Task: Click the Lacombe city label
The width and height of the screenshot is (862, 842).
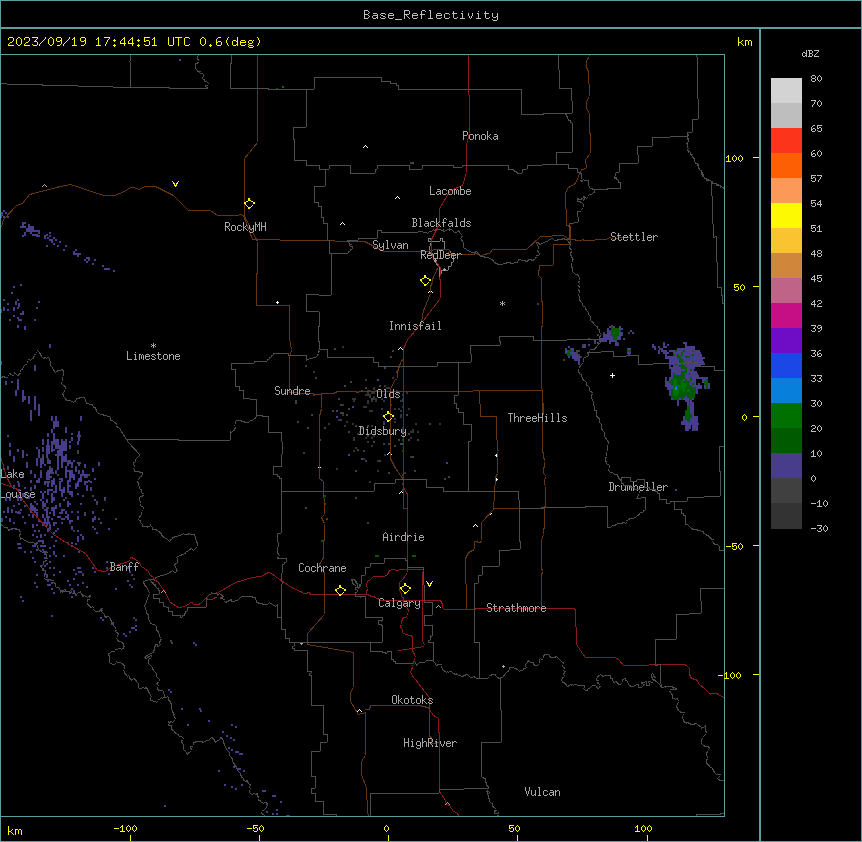Action: pos(450,191)
